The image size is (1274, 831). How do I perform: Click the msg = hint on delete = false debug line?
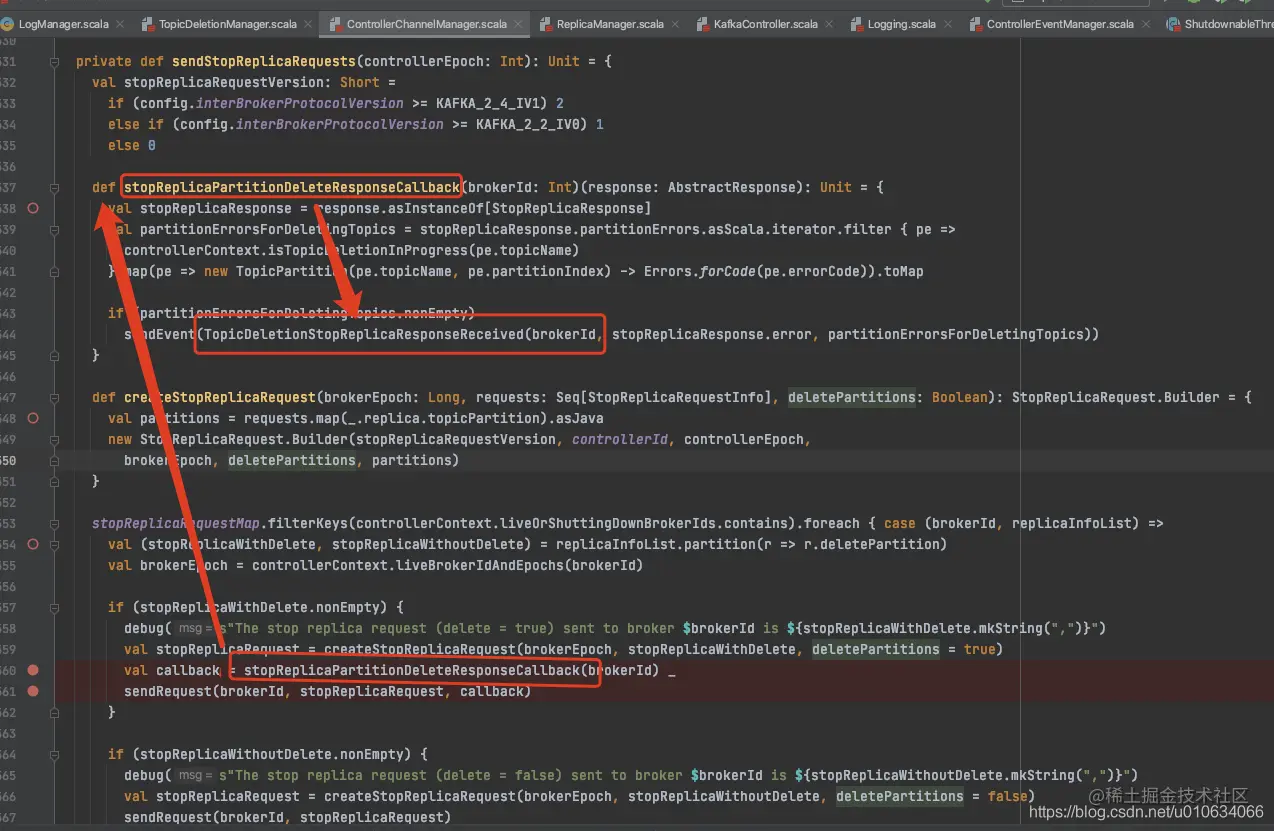(x=196, y=776)
